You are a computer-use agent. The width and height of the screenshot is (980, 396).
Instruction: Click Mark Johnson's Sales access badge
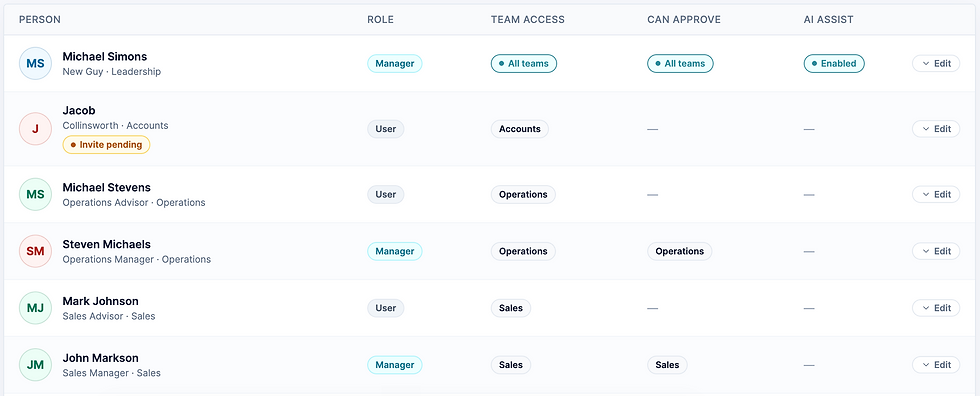coord(511,309)
